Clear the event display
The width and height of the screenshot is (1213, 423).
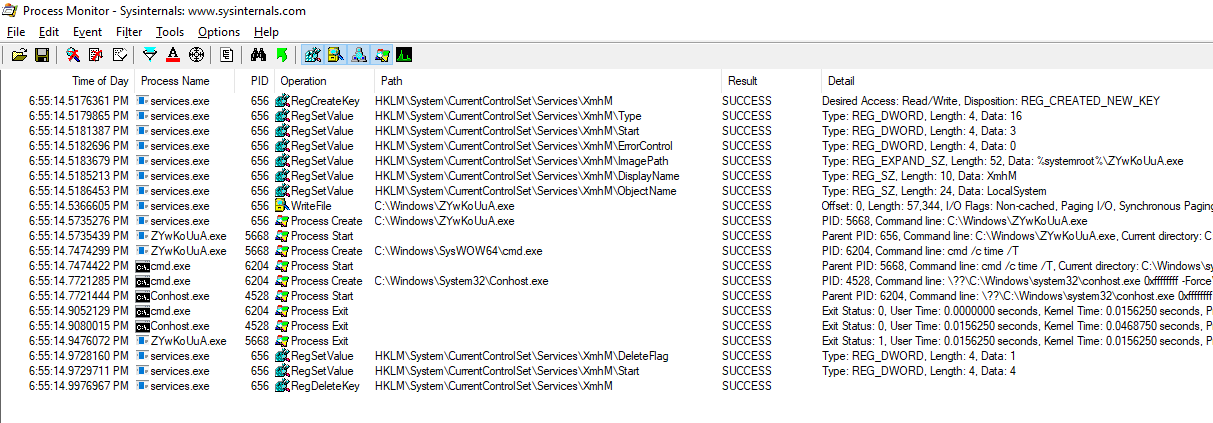pos(119,54)
